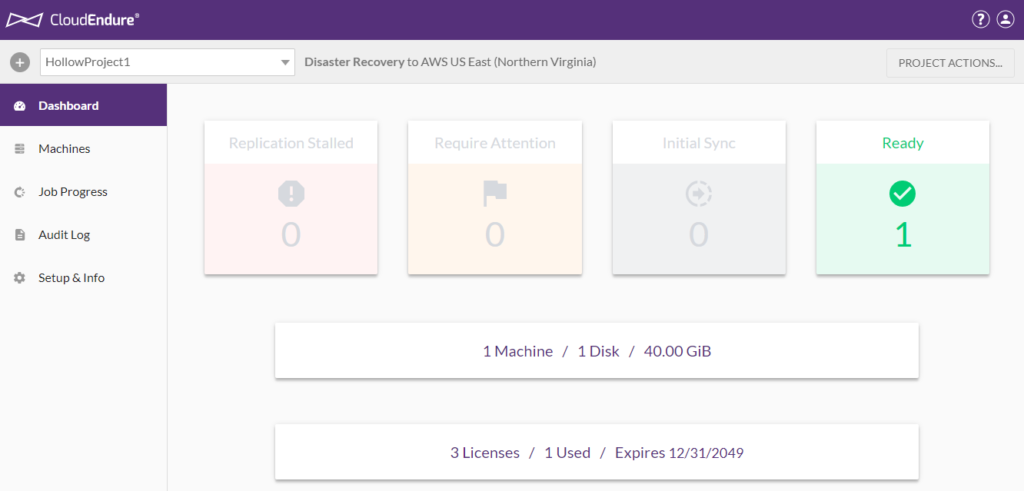Click the Job Progress spinner icon
Image resolution: width=1024 pixels, height=491 pixels.
pos(19,192)
